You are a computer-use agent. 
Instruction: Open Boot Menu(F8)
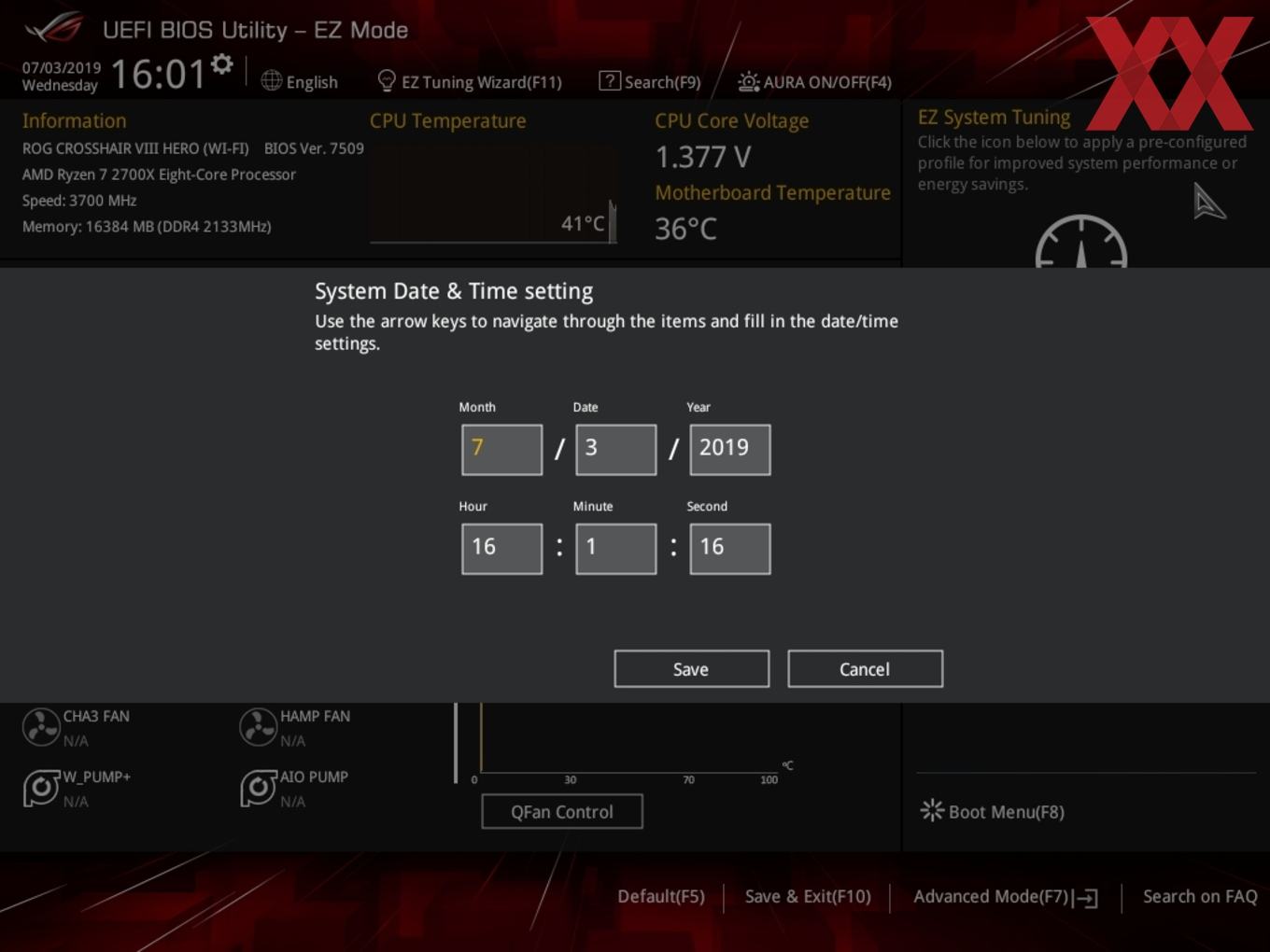coord(992,812)
